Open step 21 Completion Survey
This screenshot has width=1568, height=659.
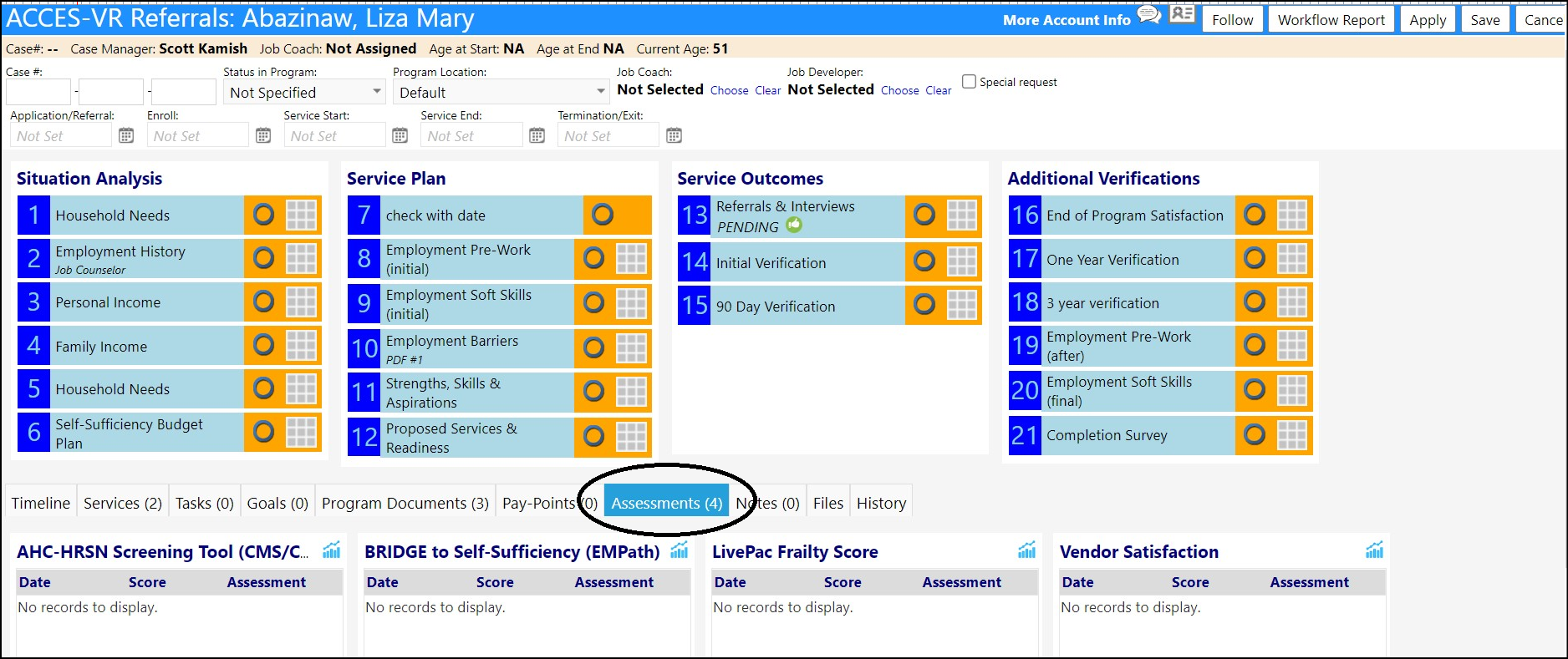(1122, 434)
